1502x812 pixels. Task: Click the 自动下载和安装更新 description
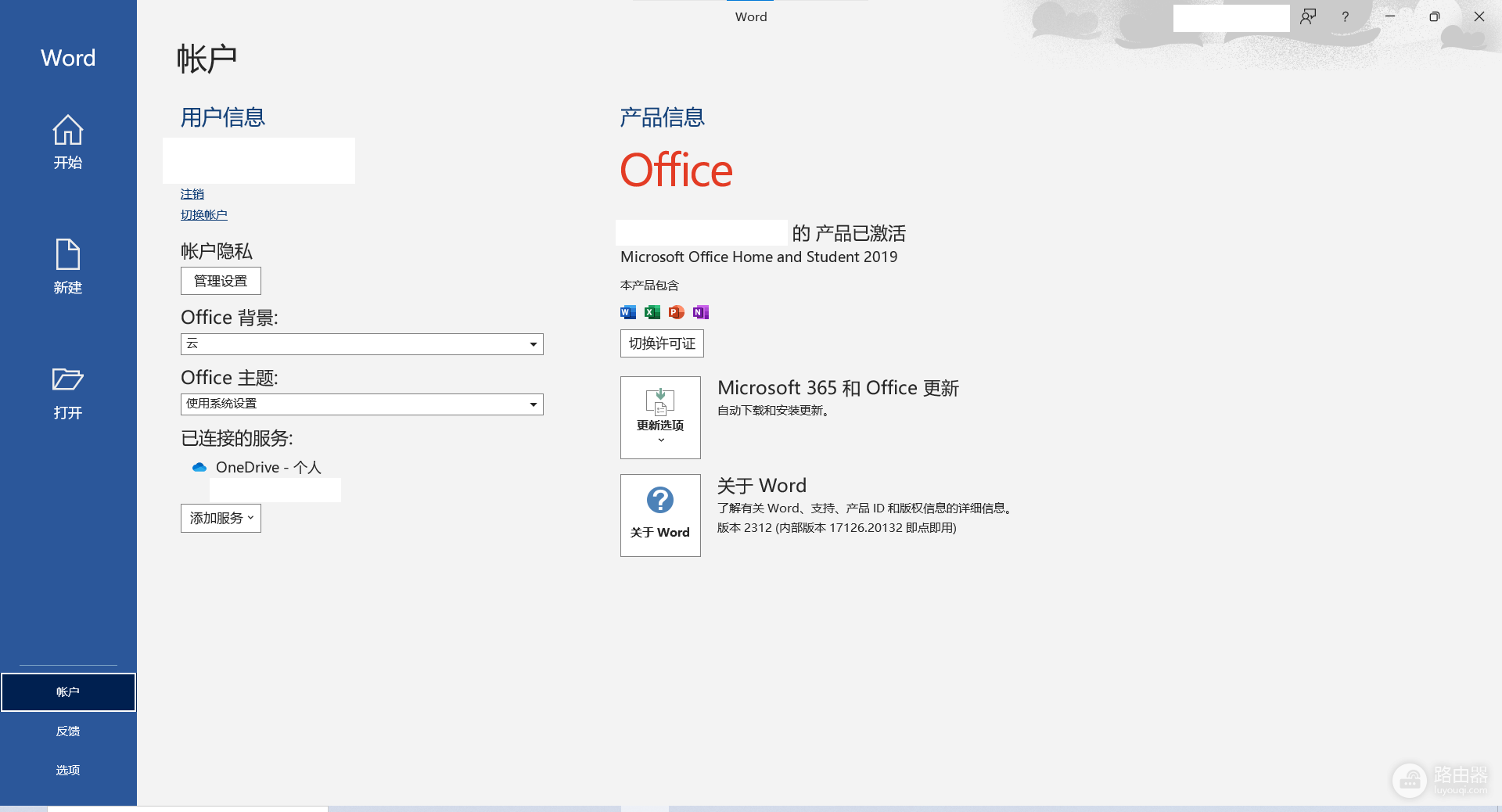[774, 411]
